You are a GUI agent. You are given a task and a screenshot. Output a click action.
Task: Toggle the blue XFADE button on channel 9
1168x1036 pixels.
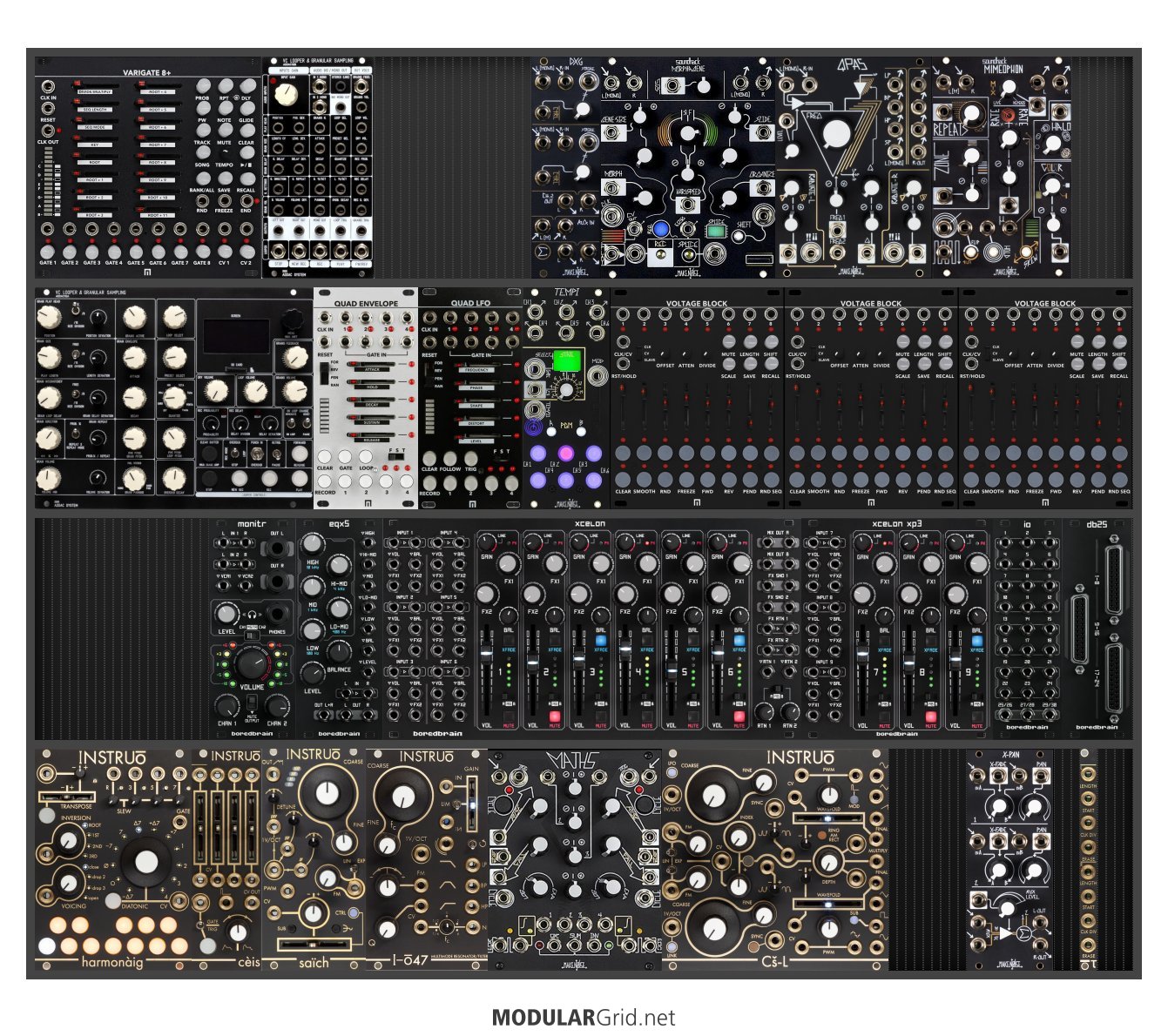[976, 641]
